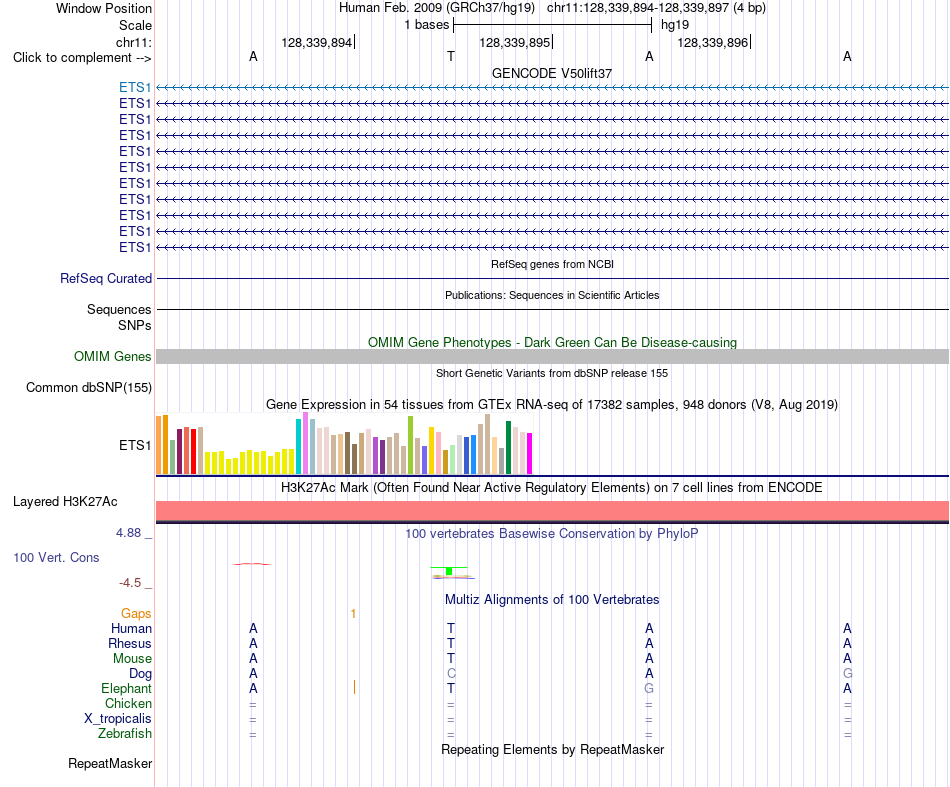This screenshot has height=787, width=950.
Task: Click the pink Layered H3K27Ac signal band
Action: tap(552, 511)
